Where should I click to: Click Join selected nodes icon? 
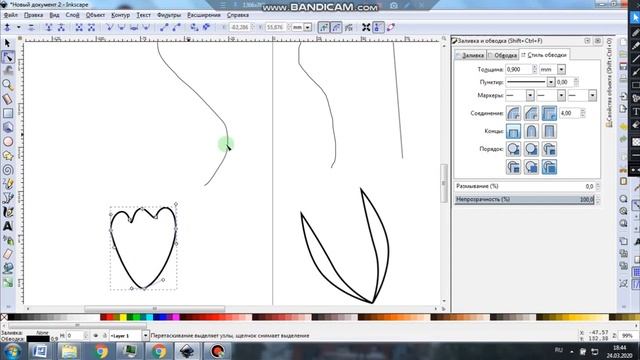pyautogui.click(x=49, y=27)
